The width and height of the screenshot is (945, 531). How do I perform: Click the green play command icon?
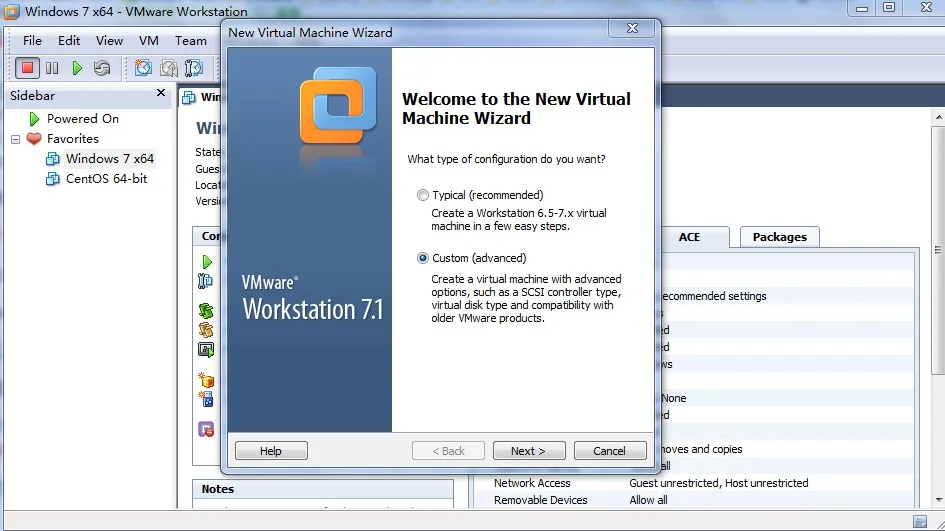(x=207, y=262)
